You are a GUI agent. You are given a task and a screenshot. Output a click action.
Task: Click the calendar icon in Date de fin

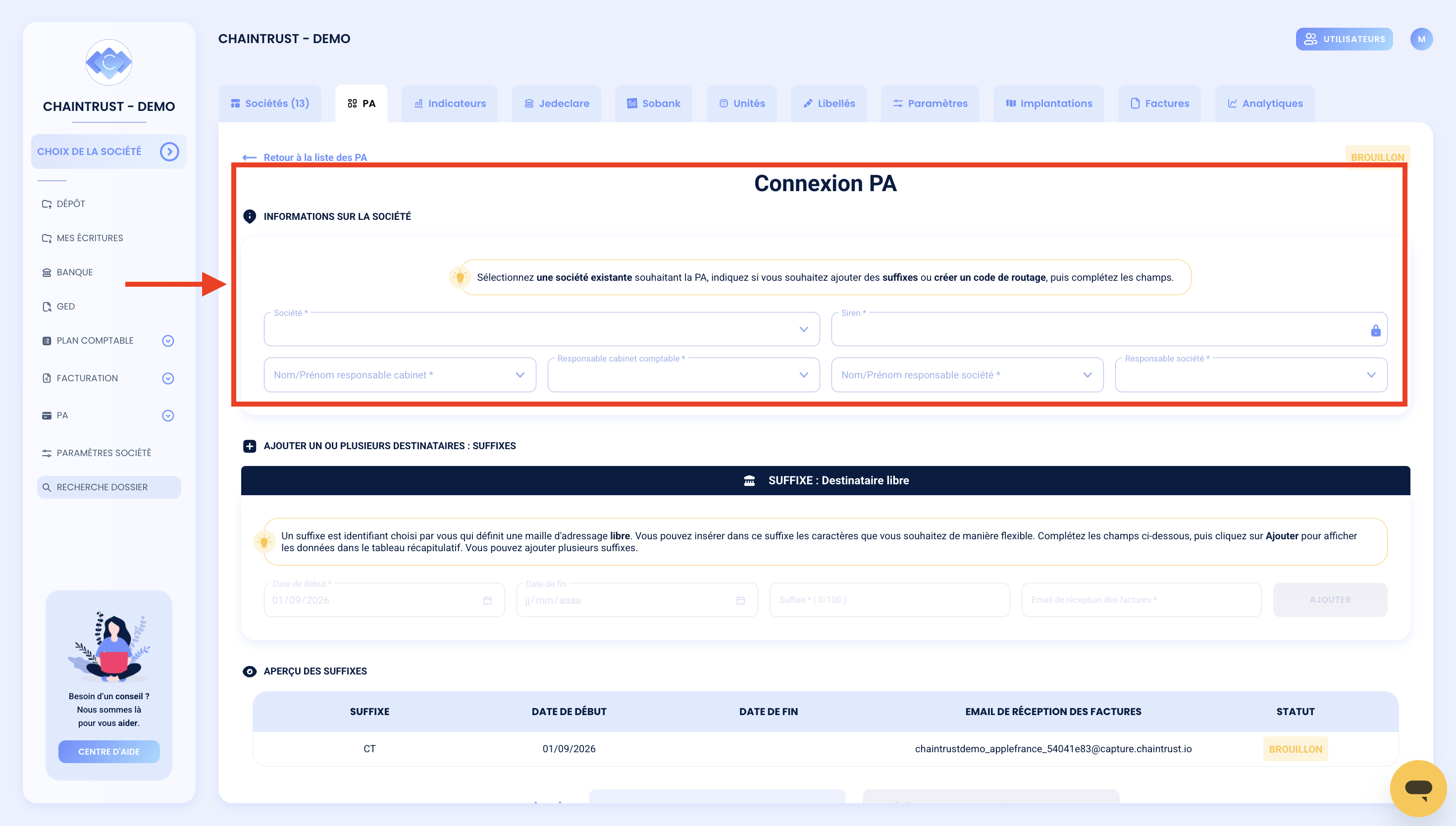pyautogui.click(x=740, y=600)
